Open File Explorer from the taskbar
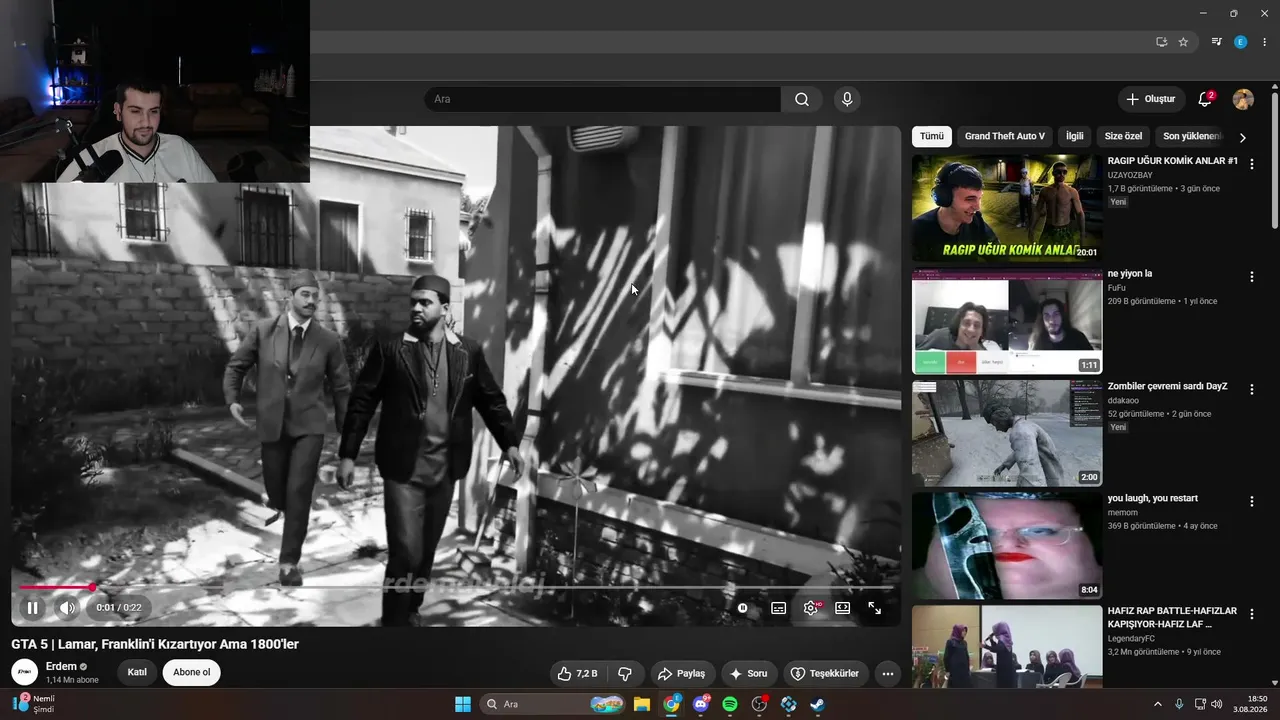 641,704
